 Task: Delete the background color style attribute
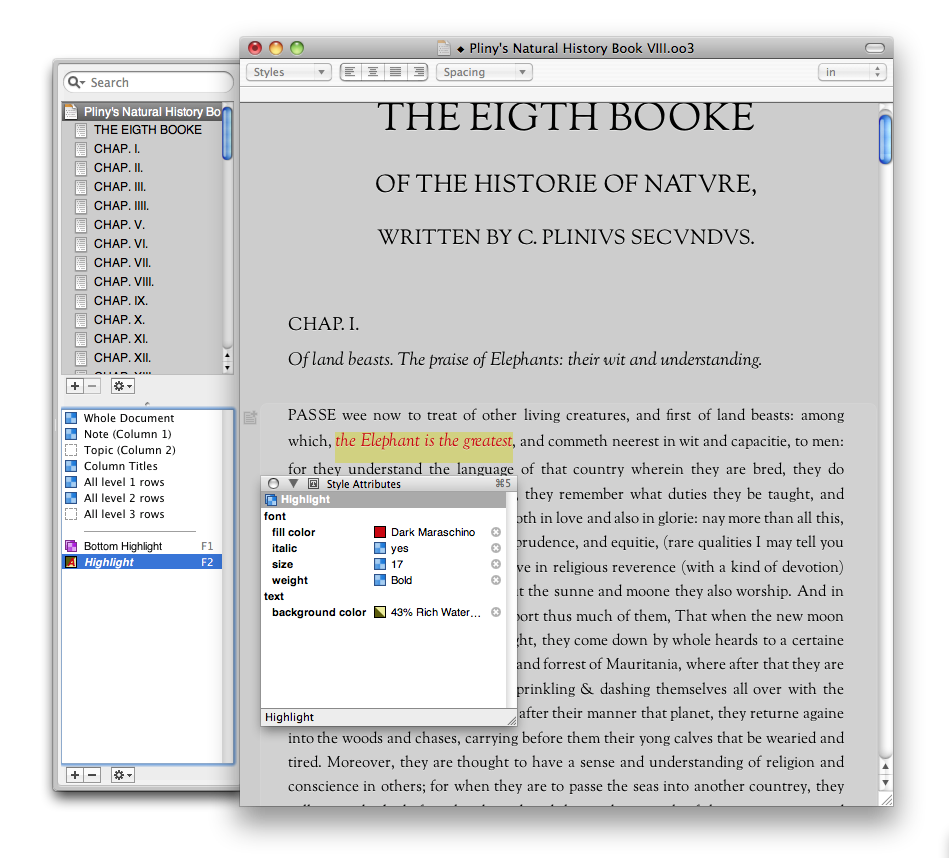click(495, 612)
